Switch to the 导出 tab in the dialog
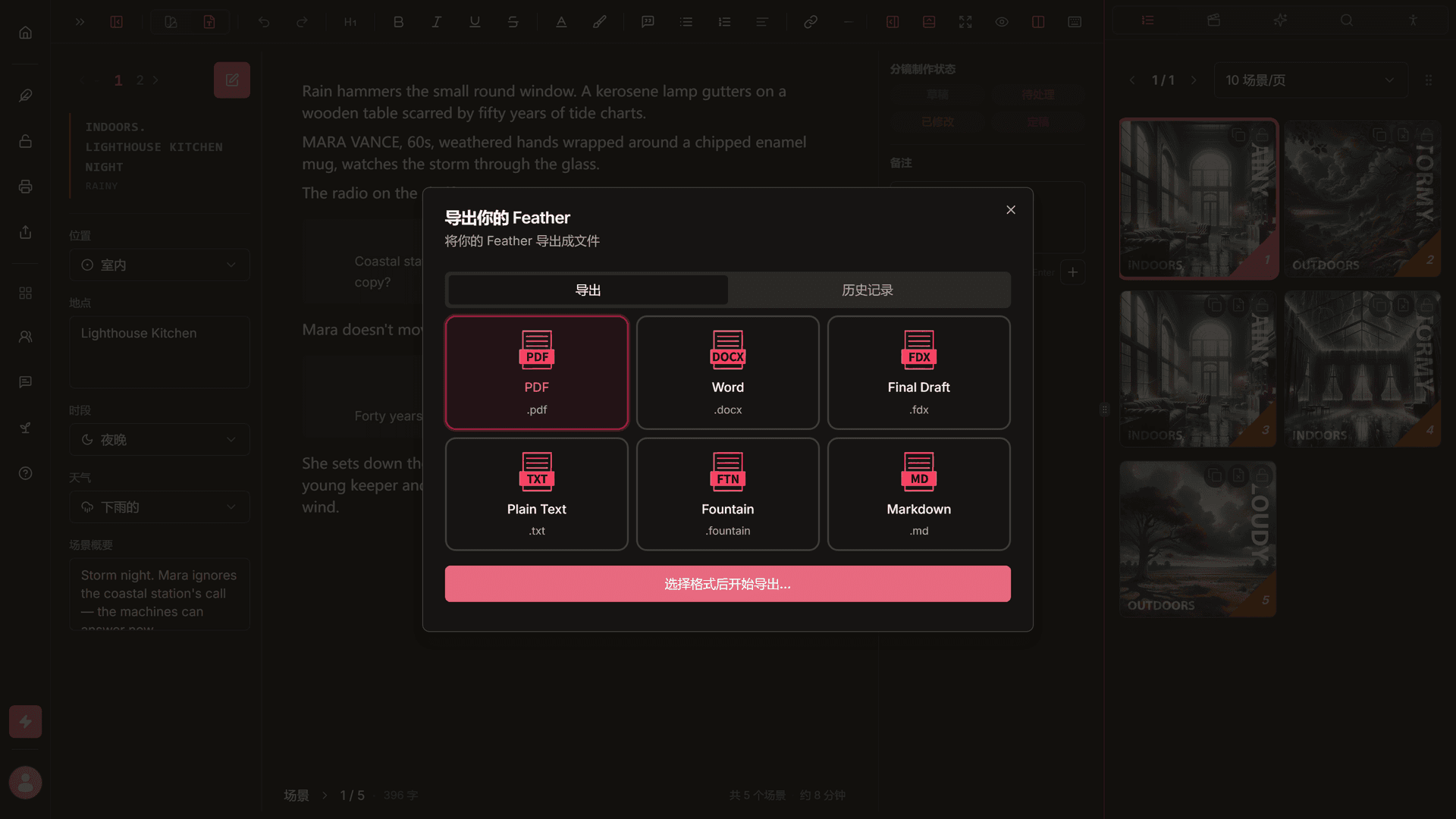This screenshot has height=819, width=1456. (x=588, y=290)
